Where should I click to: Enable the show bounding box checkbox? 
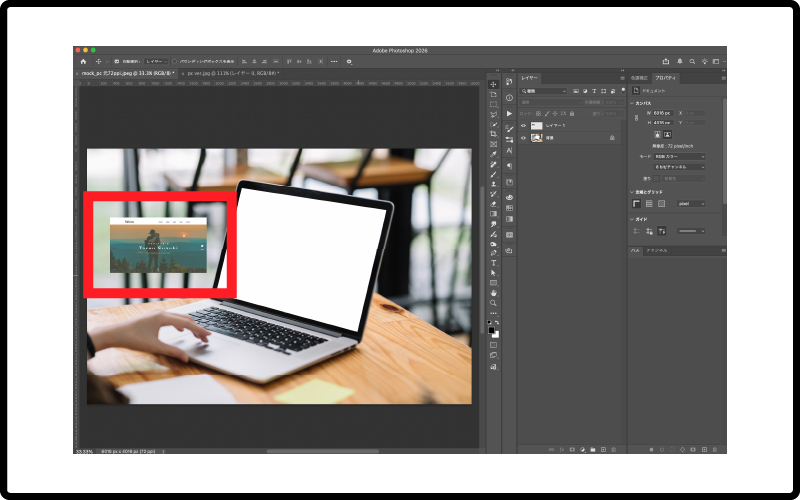pos(174,61)
